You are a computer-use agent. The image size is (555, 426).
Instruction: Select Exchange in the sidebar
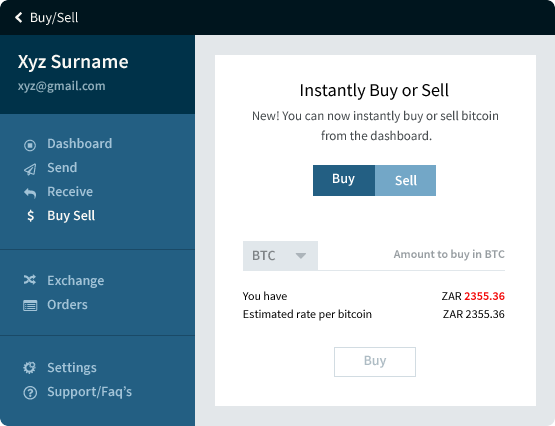click(x=76, y=281)
